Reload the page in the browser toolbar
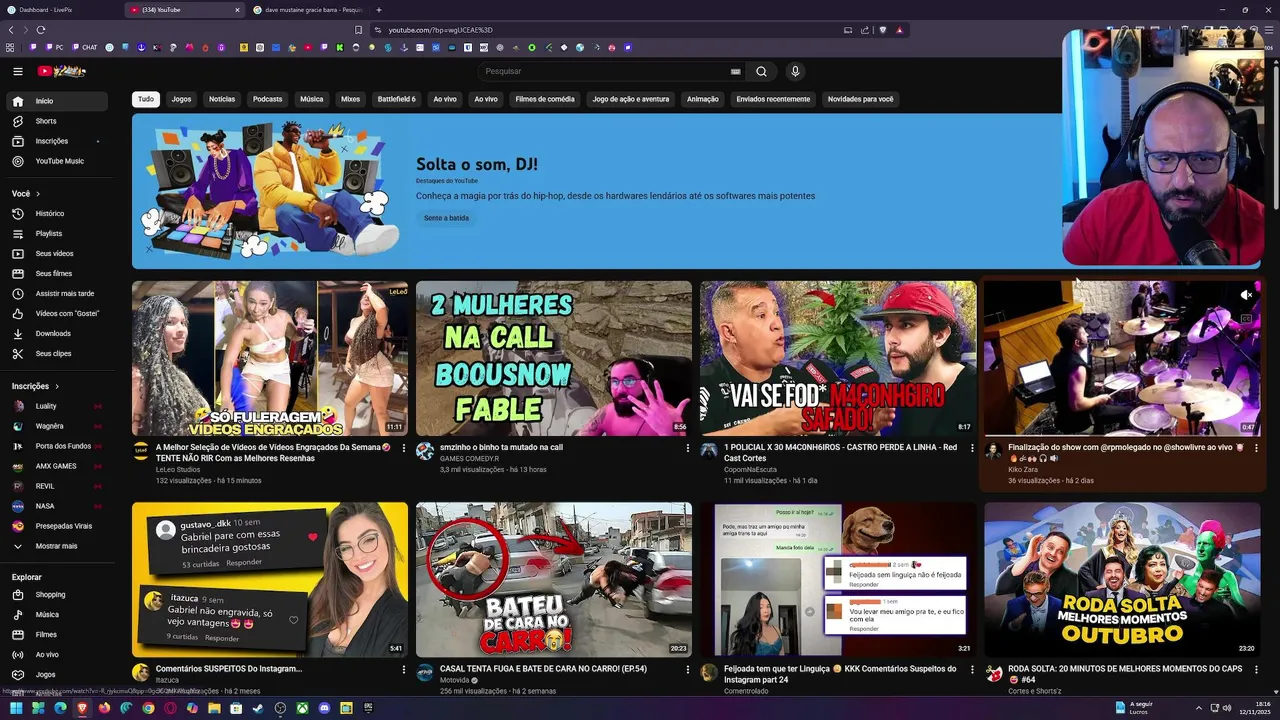Screen dimensions: 1280x720 coord(41,30)
